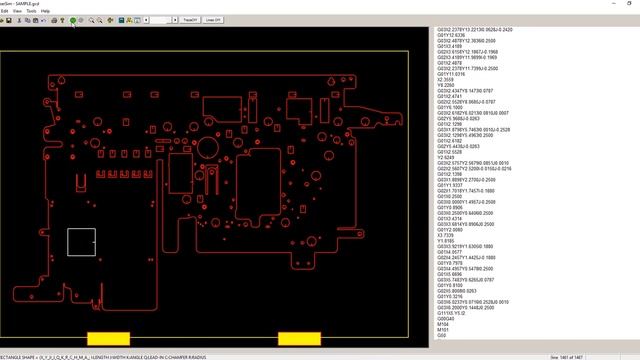Select the Y2.6249 code line
This screenshot has height=360, width=640.
(445, 158)
